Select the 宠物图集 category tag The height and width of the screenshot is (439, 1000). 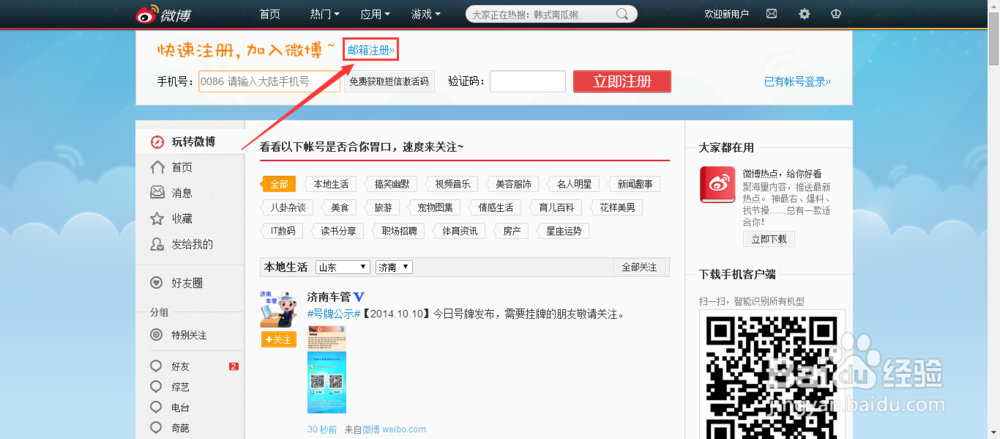tap(434, 207)
